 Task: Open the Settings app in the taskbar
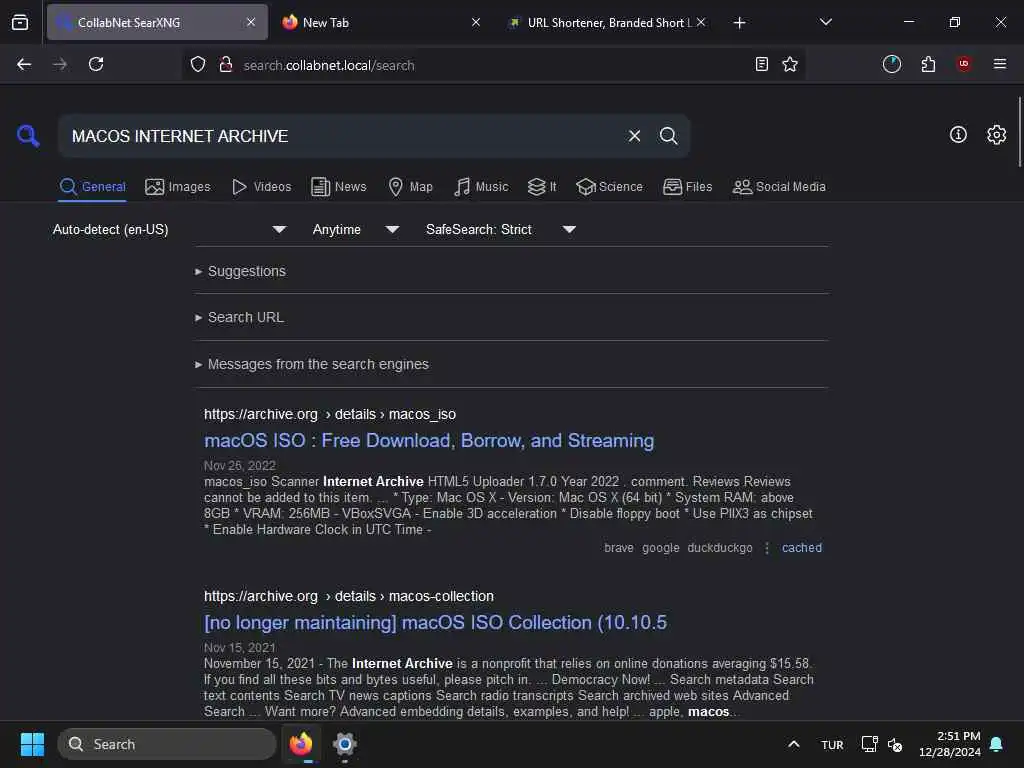pos(344,744)
